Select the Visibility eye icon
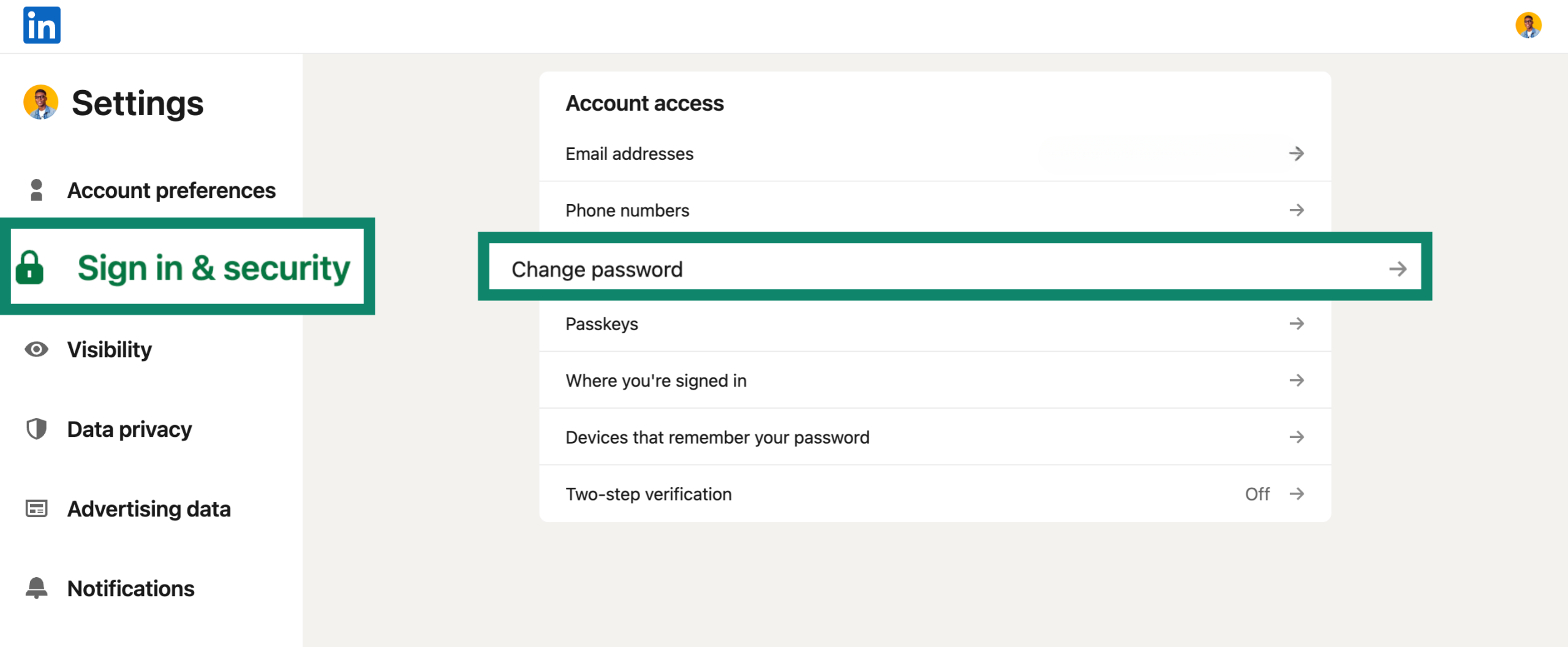The height and width of the screenshot is (647, 1568). coord(37,349)
